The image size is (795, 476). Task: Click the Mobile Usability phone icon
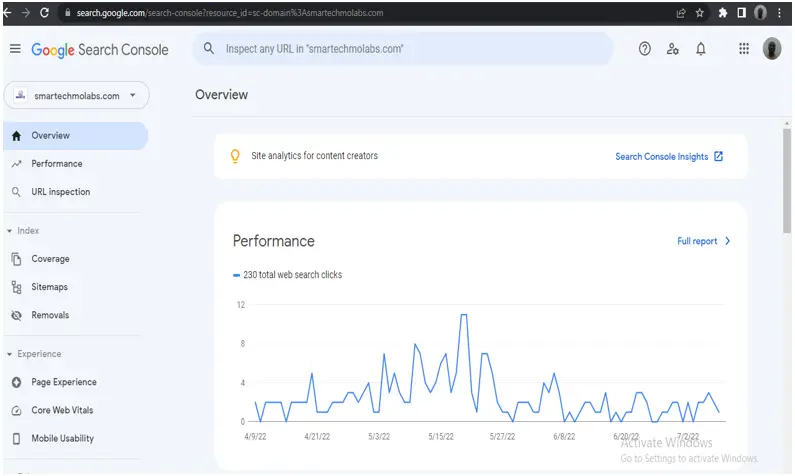(16, 438)
